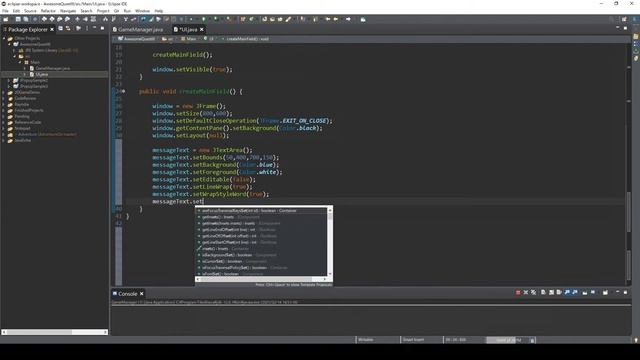Viewport: 640px width, 360px height.
Task: Open Console dropdown icon in Console toolbar
Action: click(605, 293)
